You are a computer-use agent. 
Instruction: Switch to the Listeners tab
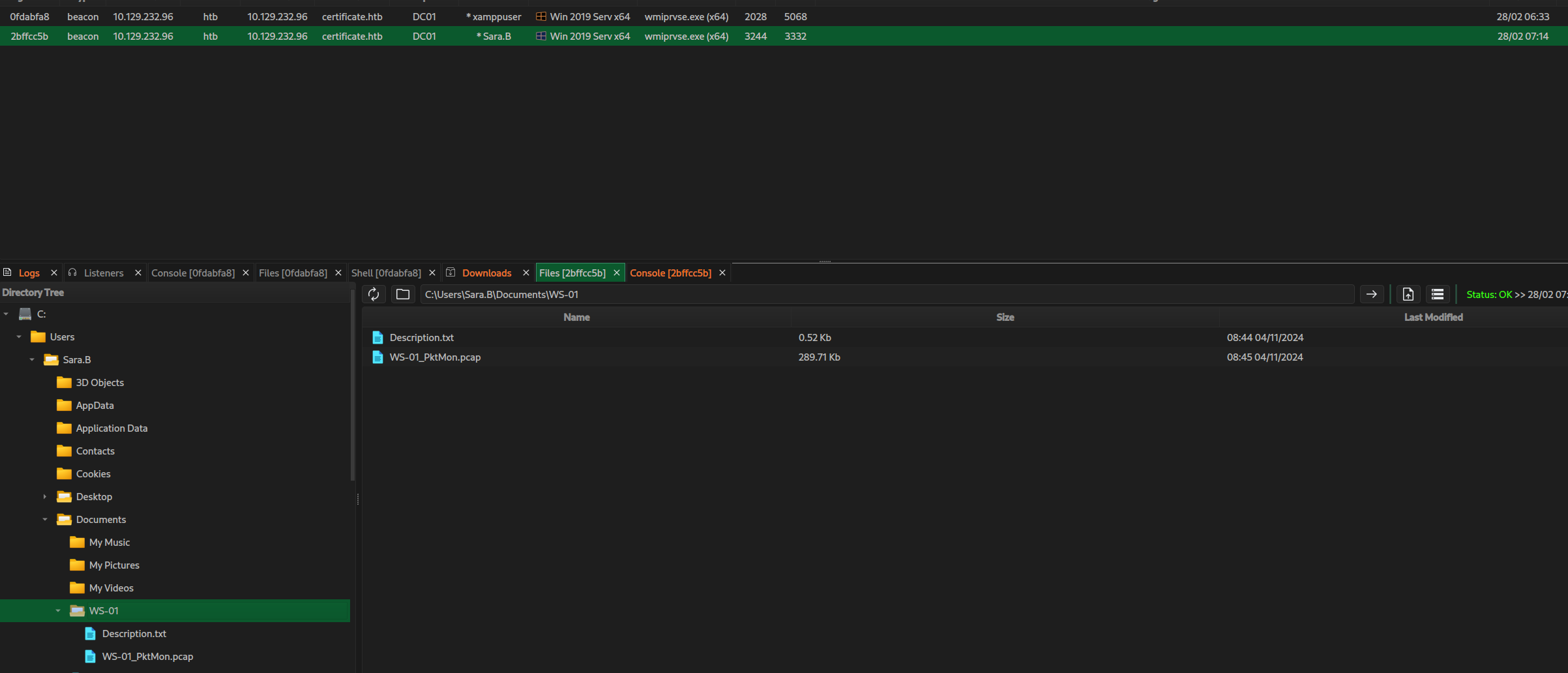(104, 273)
